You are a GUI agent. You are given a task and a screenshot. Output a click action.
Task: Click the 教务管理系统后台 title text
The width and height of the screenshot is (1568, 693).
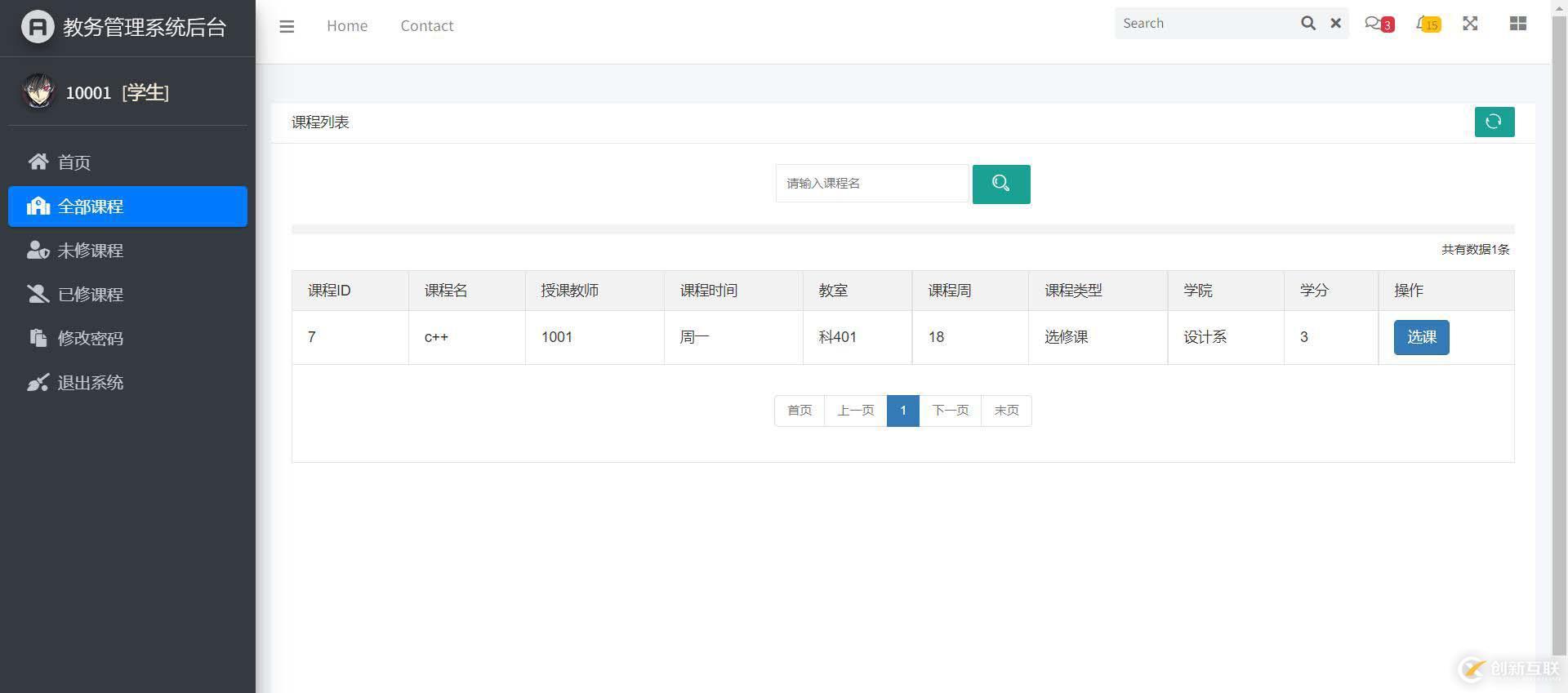145,28
